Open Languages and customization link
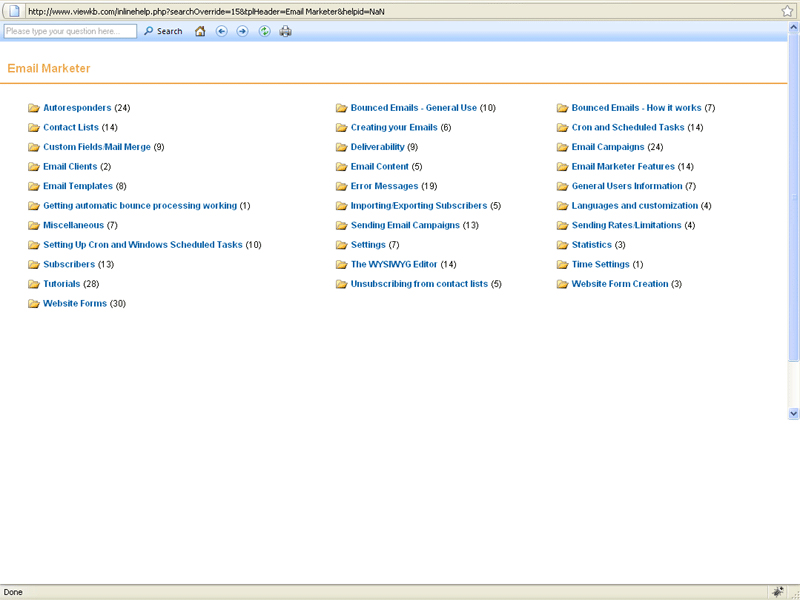Image resolution: width=800 pixels, height=600 pixels. [635, 206]
